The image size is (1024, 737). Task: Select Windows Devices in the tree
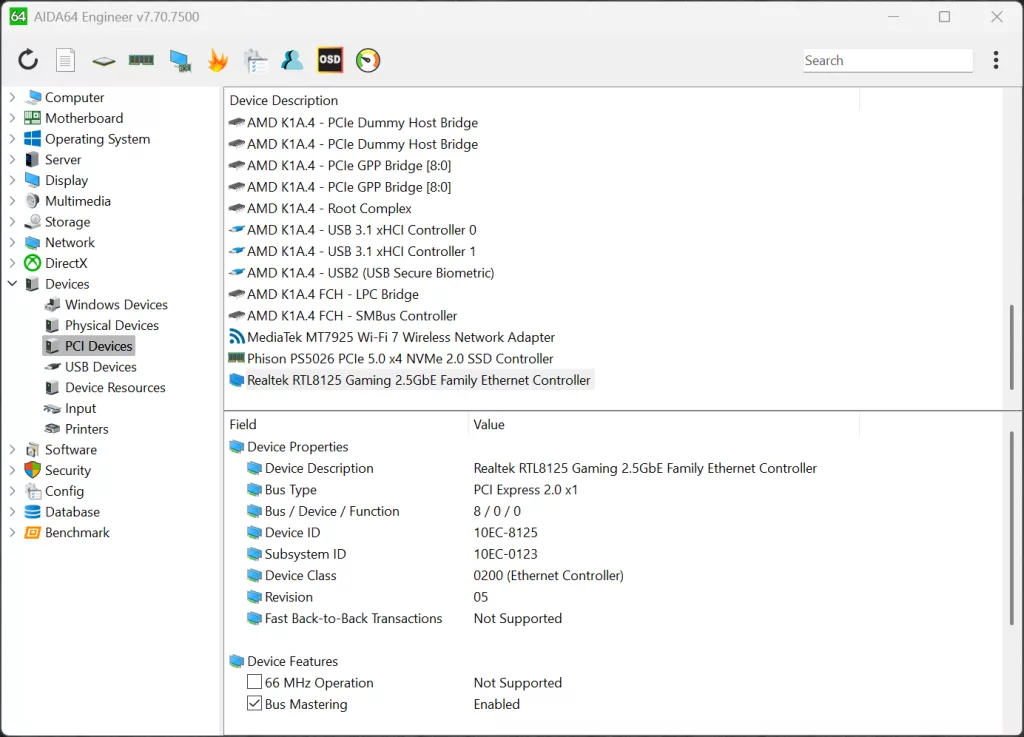coord(116,305)
